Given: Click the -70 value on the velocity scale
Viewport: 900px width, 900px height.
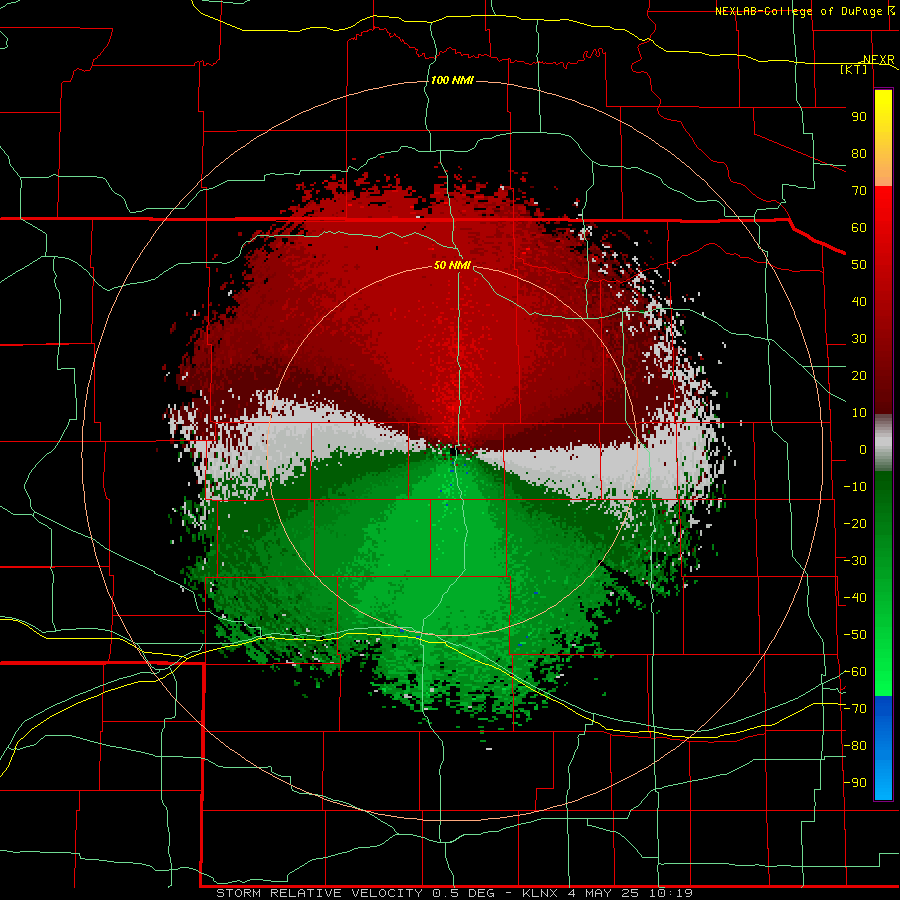Looking at the screenshot, I should click(x=855, y=709).
